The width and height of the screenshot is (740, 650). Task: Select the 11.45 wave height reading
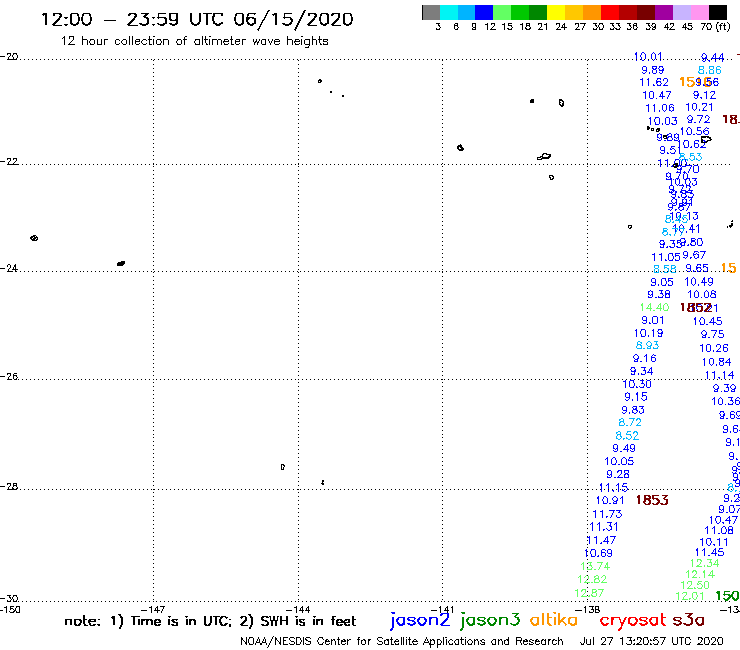pyautogui.click(x=709, y=552)
